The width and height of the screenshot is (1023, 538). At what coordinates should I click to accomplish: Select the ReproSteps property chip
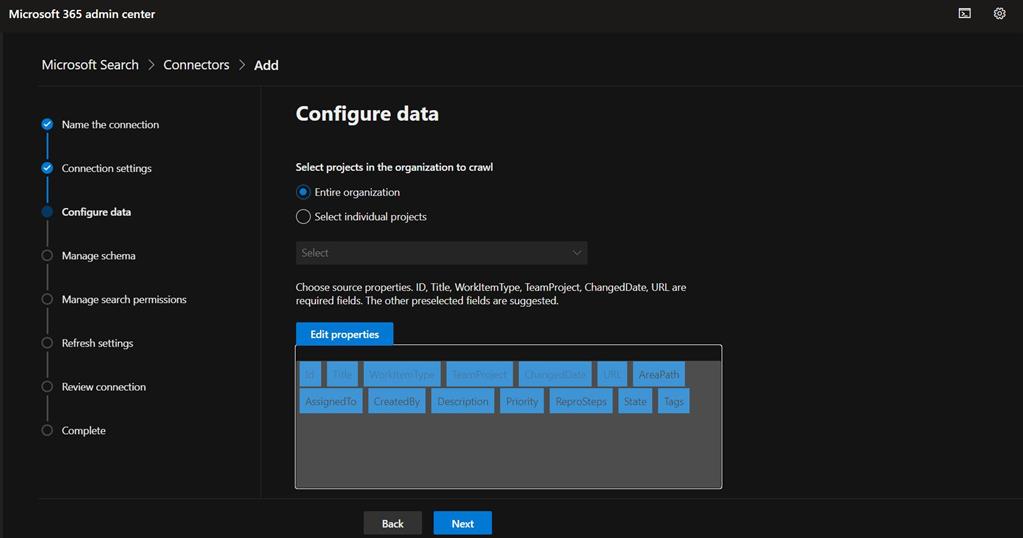(581, 402)
